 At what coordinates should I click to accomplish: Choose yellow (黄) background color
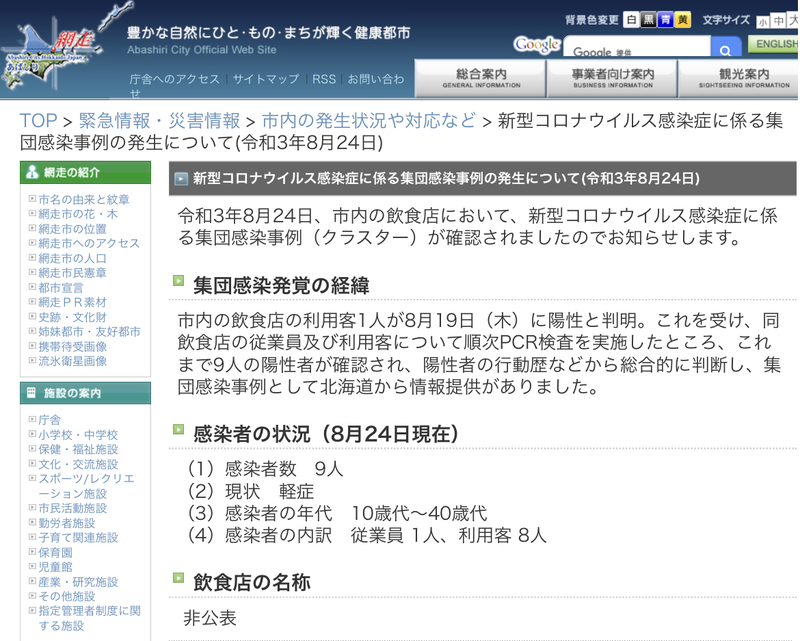pyautogui.click(x=682, y=20)
